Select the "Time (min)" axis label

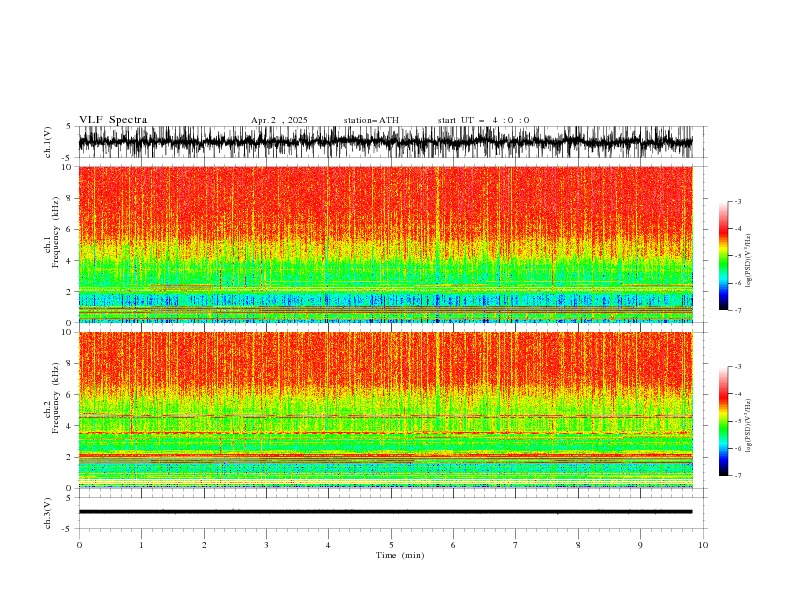coord(400,555)
